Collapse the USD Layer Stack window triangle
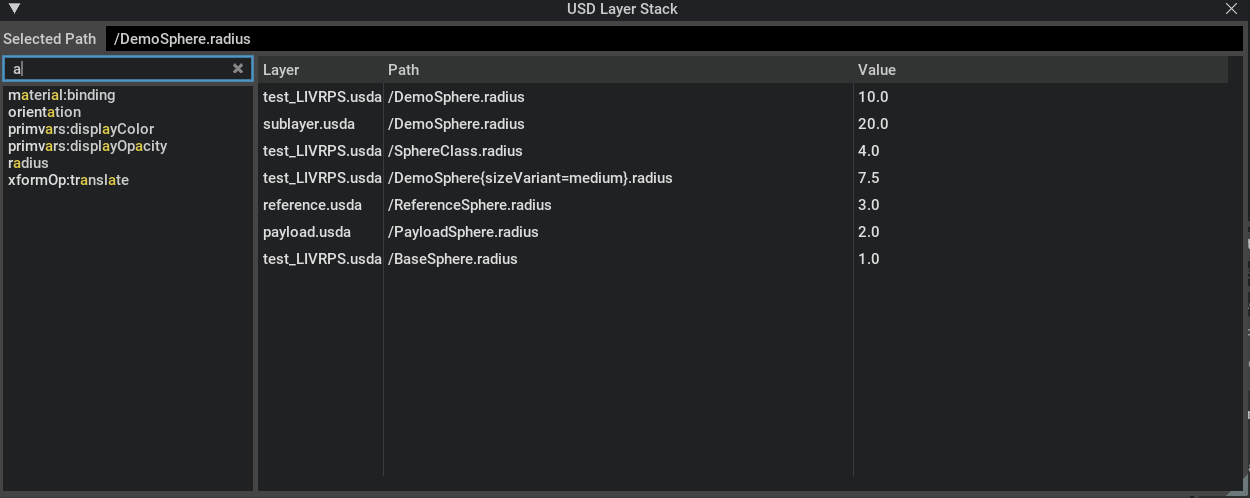The image size is (1250, 498). coord(14,9)
